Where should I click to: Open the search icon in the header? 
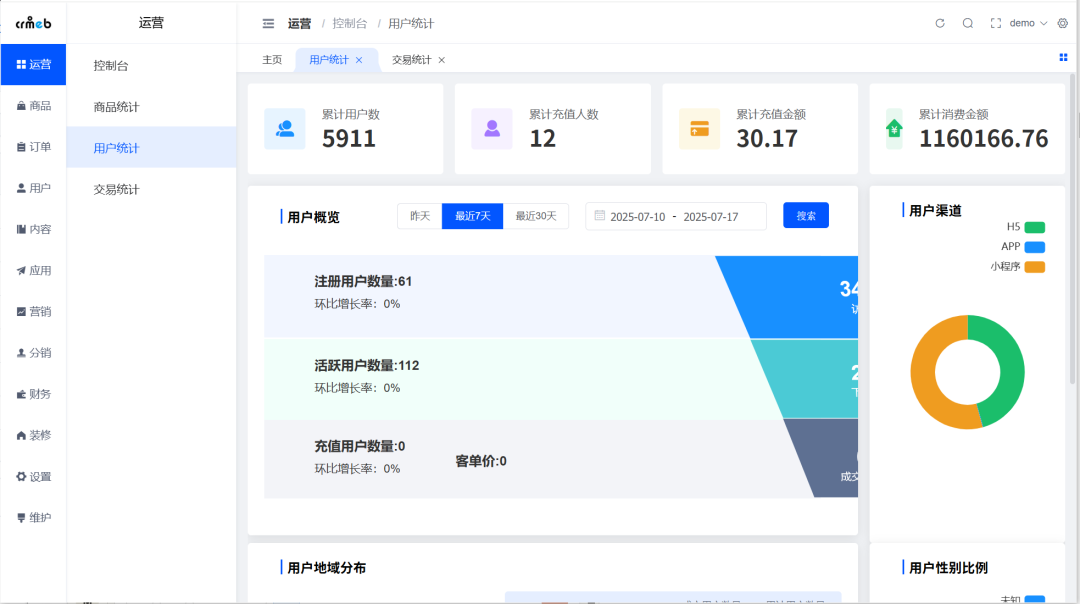point(966,22)
